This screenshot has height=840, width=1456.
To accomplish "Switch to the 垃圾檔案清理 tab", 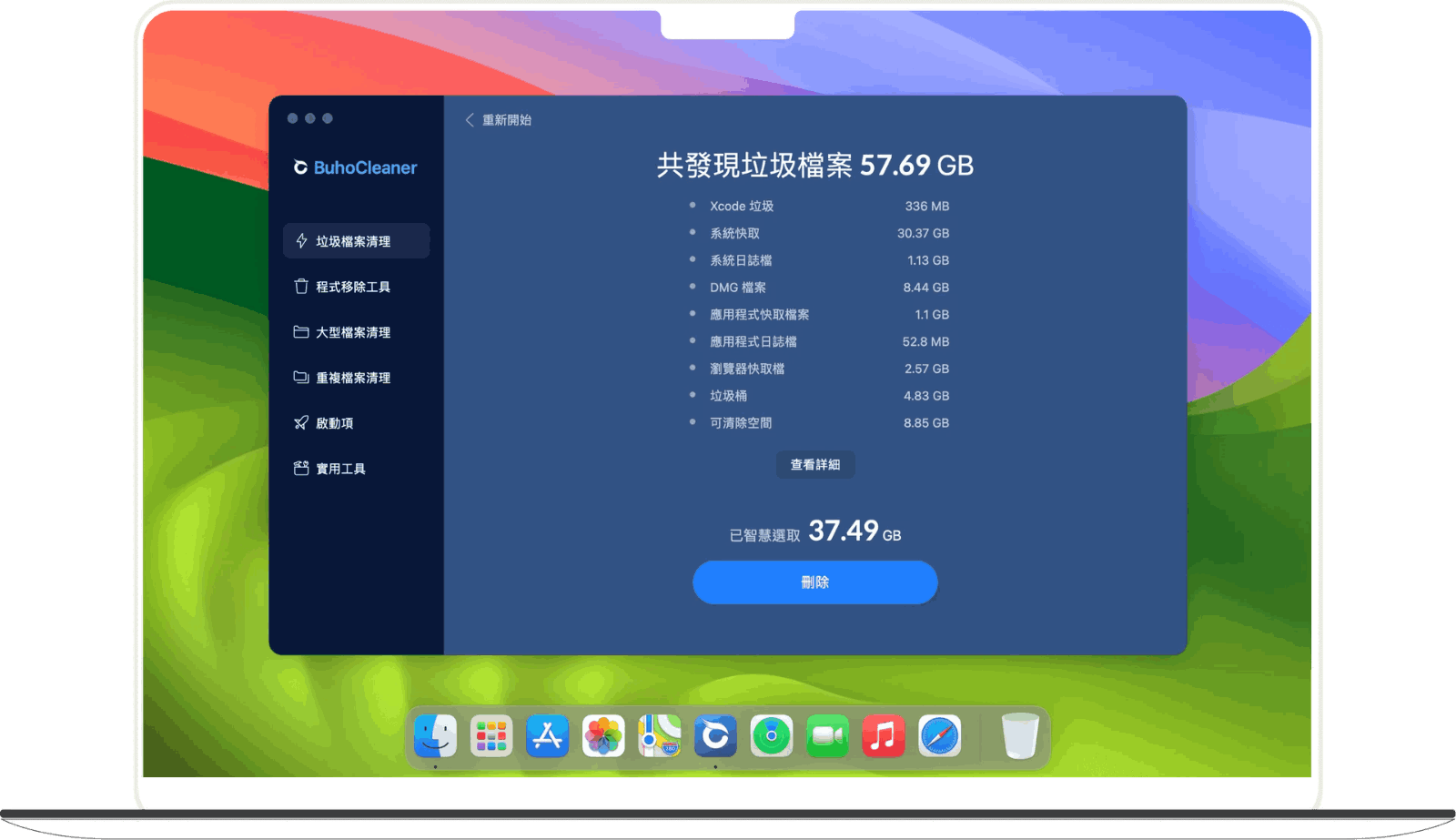I will pyautogui.click(x=357, y=240).
